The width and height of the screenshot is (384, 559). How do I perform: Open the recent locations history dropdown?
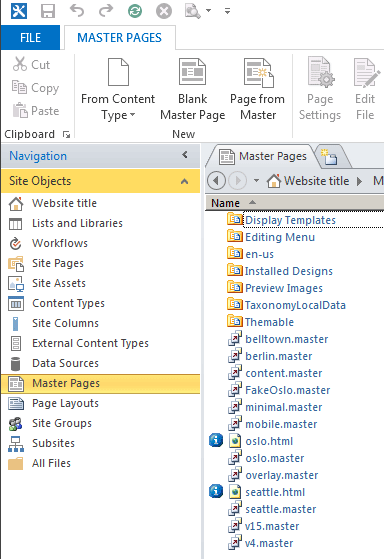pyautogui.click(x=256, y=181)
